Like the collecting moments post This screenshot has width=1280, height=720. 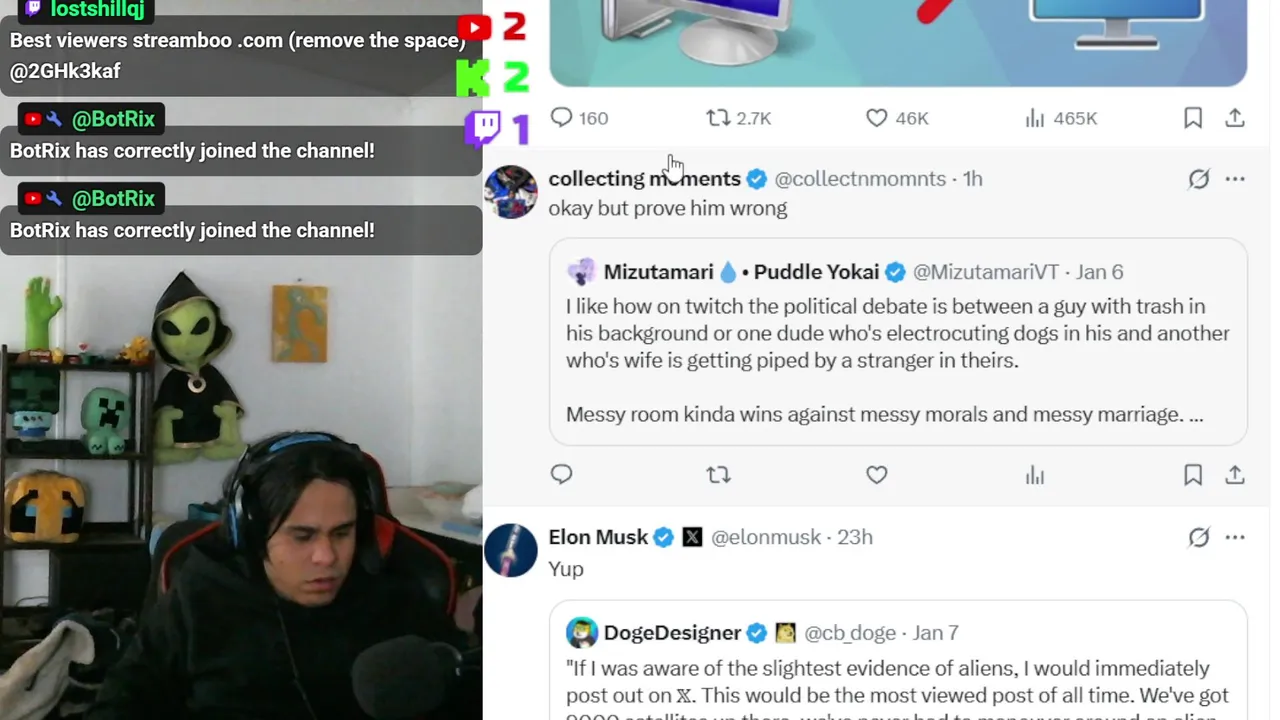click(x=877, y=475)
